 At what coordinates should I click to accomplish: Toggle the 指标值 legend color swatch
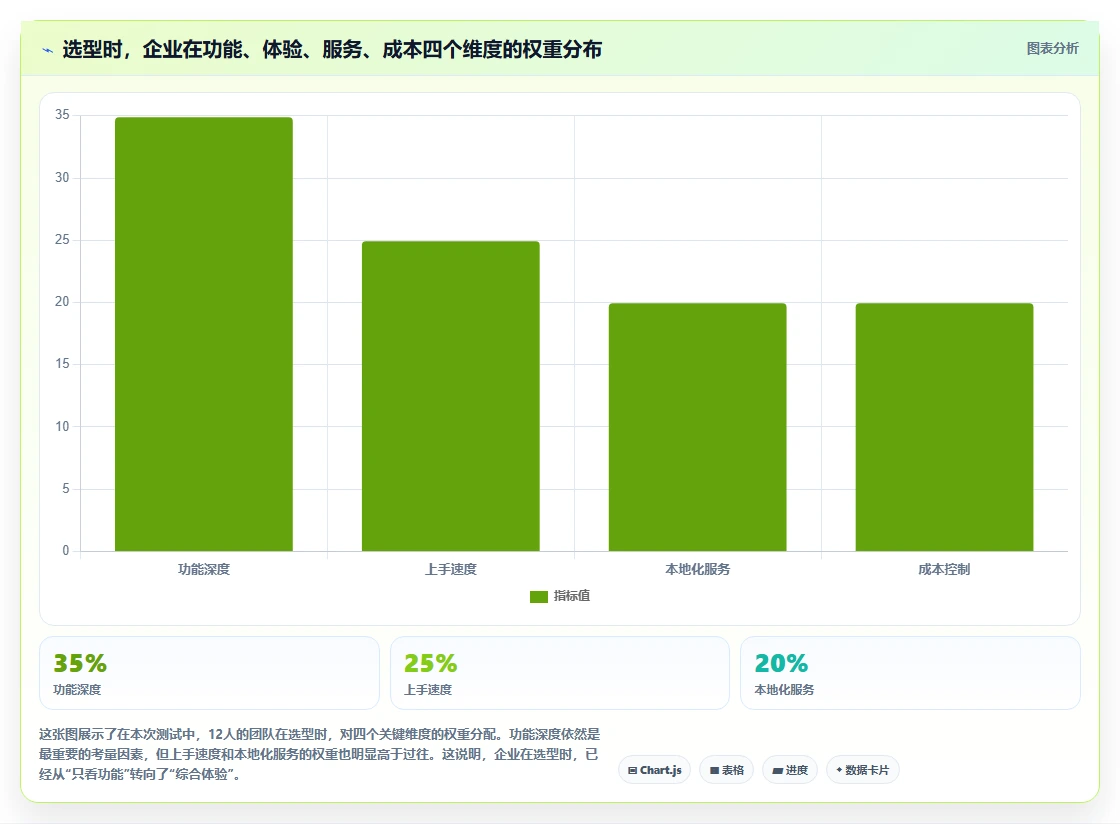(x=539, y=596)
